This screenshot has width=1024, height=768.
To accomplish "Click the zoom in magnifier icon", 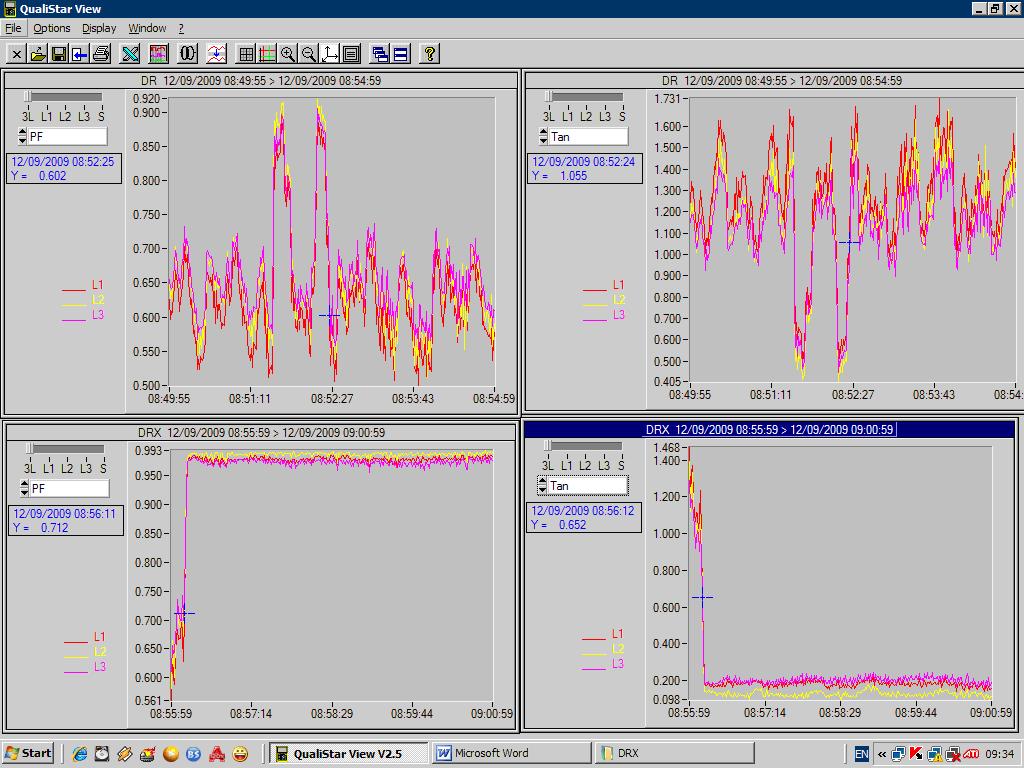I will pyautogui.click(x=288, y=54).
